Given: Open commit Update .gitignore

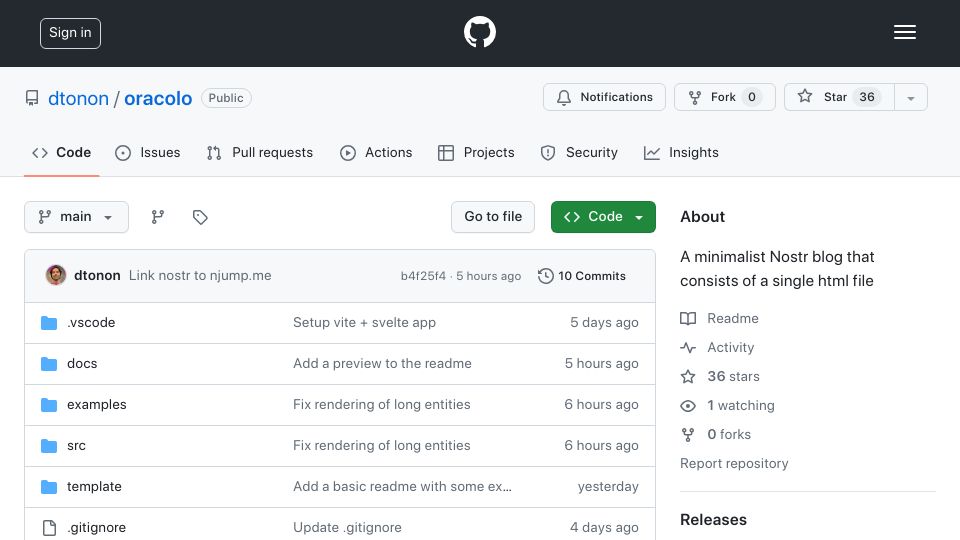Looking at the screenshot, I should [x=347, y=528].
